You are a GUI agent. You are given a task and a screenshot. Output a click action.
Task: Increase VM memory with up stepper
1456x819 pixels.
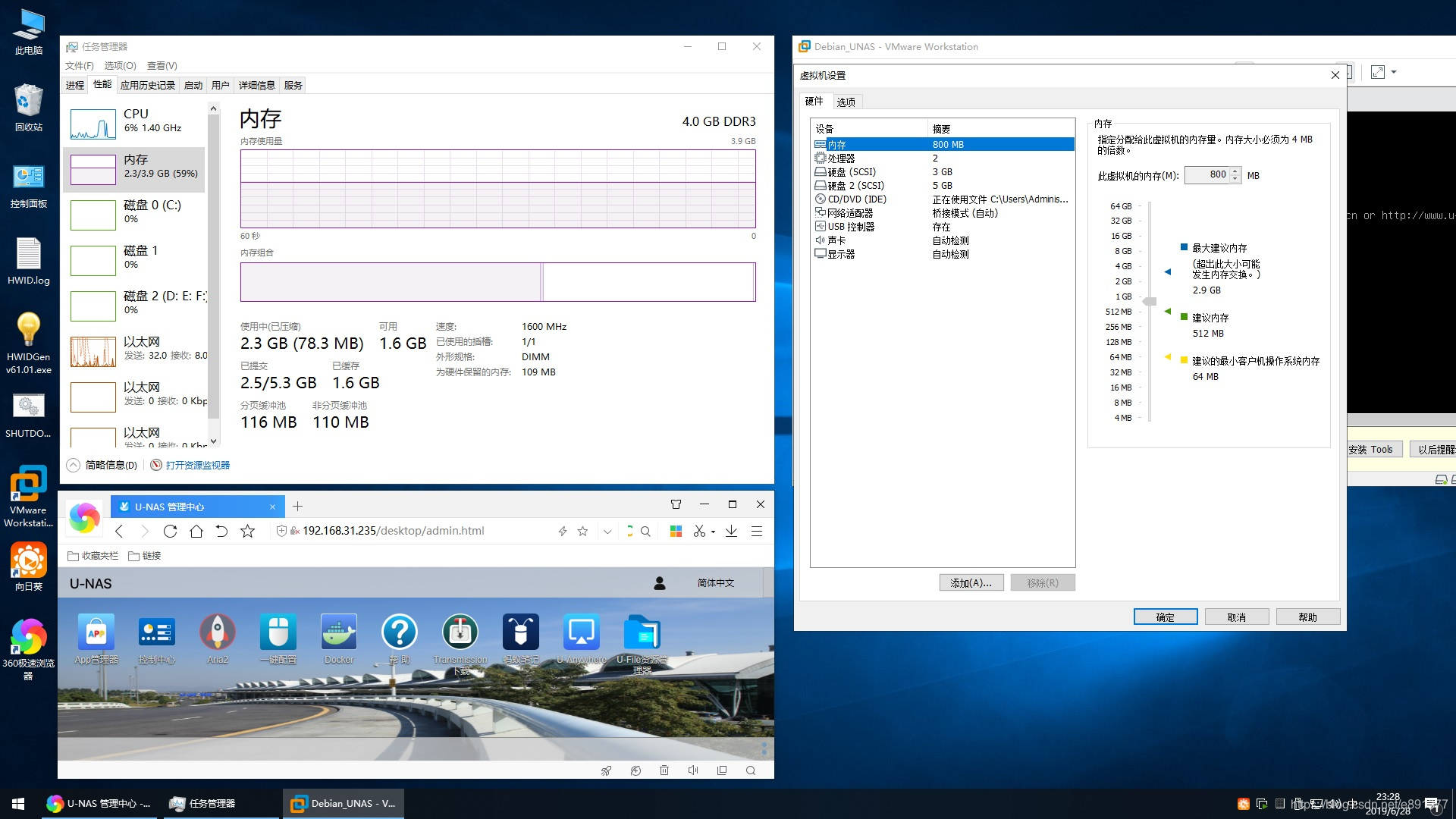coord(1235,171)
